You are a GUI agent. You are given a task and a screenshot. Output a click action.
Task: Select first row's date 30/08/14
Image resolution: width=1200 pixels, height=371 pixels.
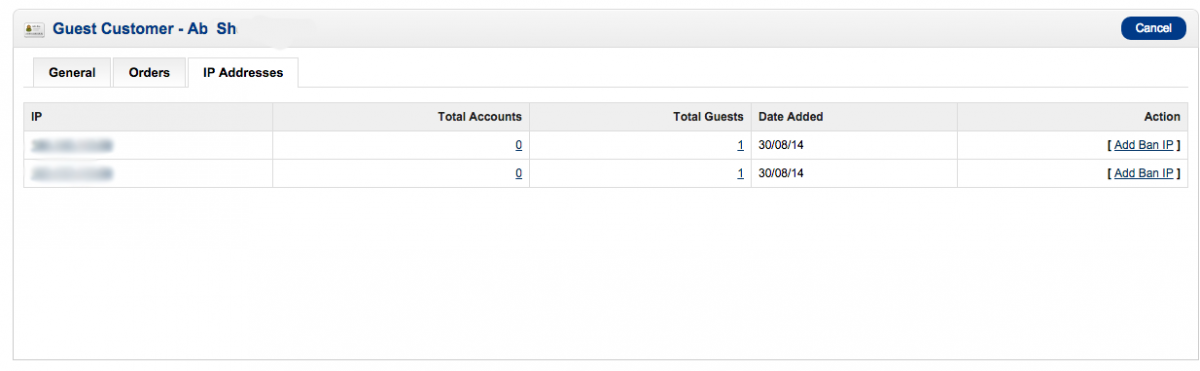tap(781, 145)
